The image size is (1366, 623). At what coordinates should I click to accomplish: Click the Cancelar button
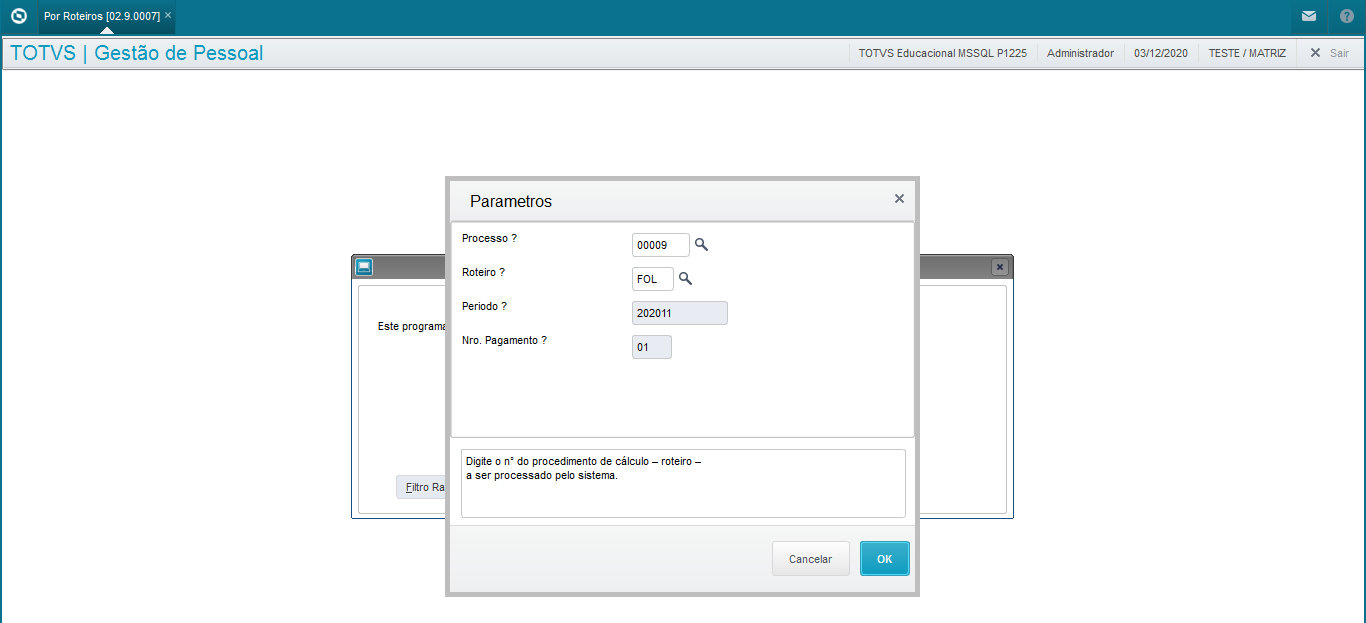[x=810, y=559]
